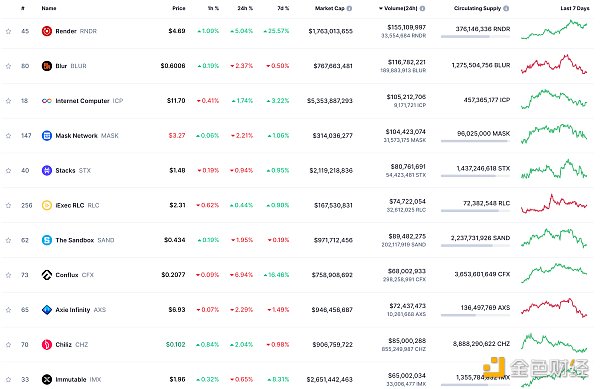This screenshot has height=389, width=600.
Task: Click Stacks circulating supply progress bar
Action: click(475, 176)
